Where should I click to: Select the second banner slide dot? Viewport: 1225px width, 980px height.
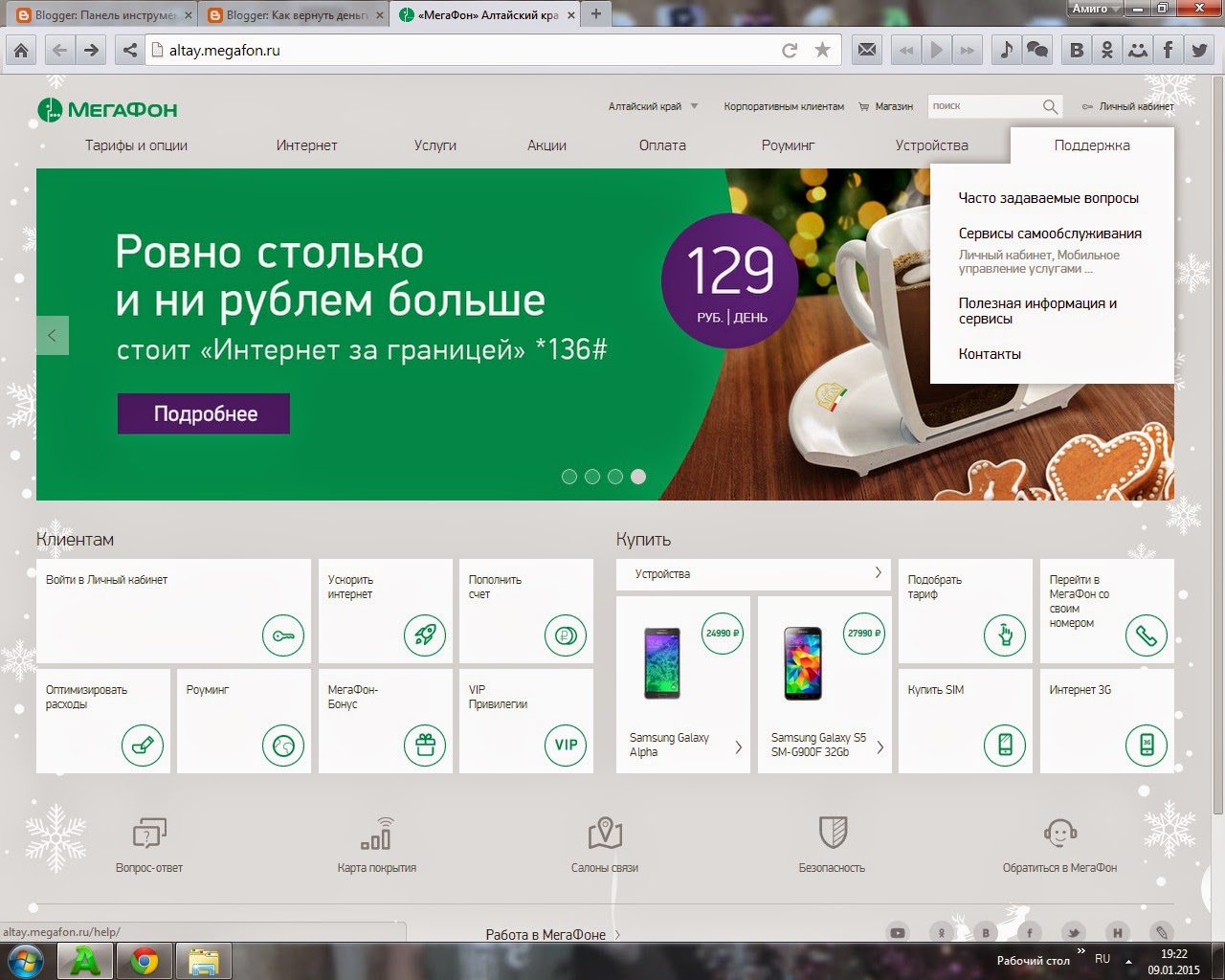[x=592, y=477]
